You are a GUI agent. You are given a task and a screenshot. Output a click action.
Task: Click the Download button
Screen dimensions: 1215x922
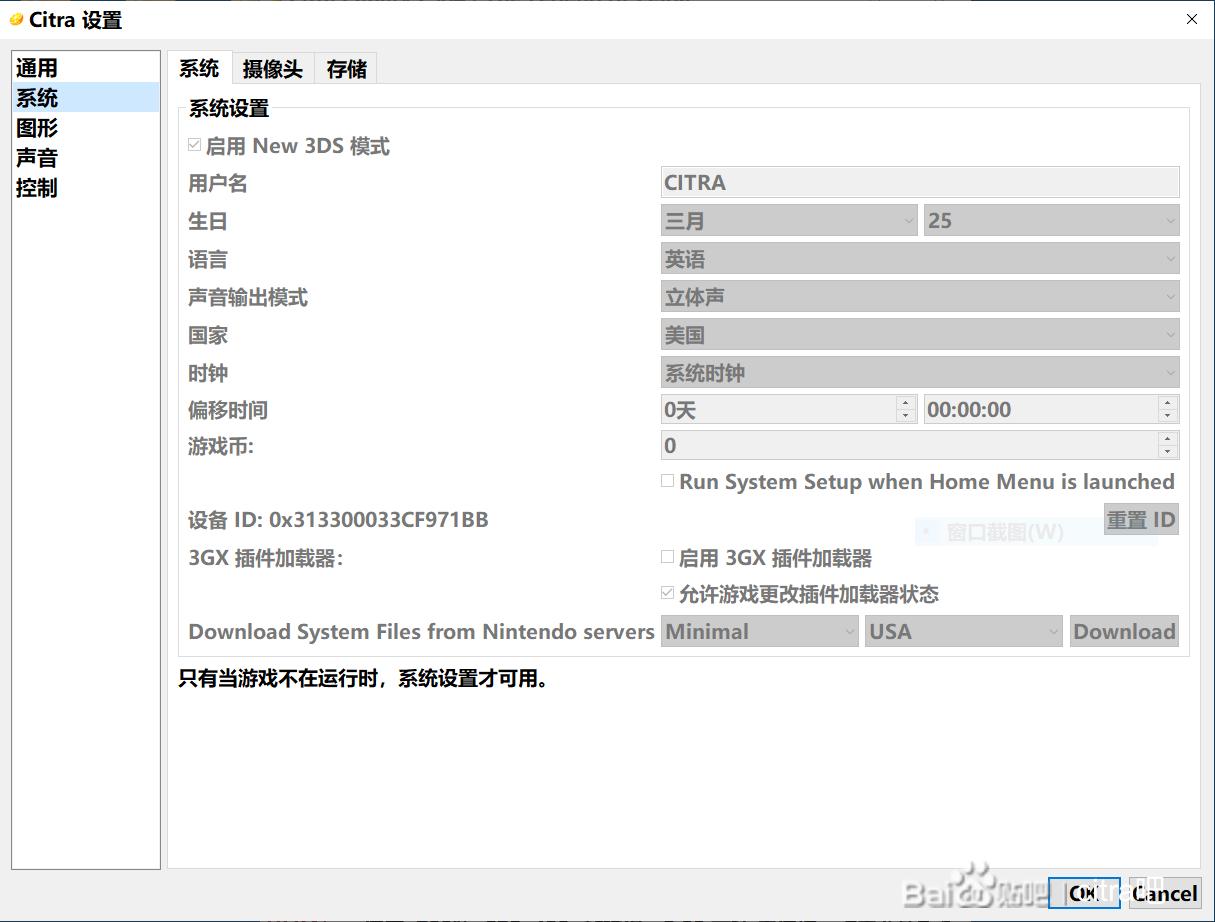point(1124,631)
